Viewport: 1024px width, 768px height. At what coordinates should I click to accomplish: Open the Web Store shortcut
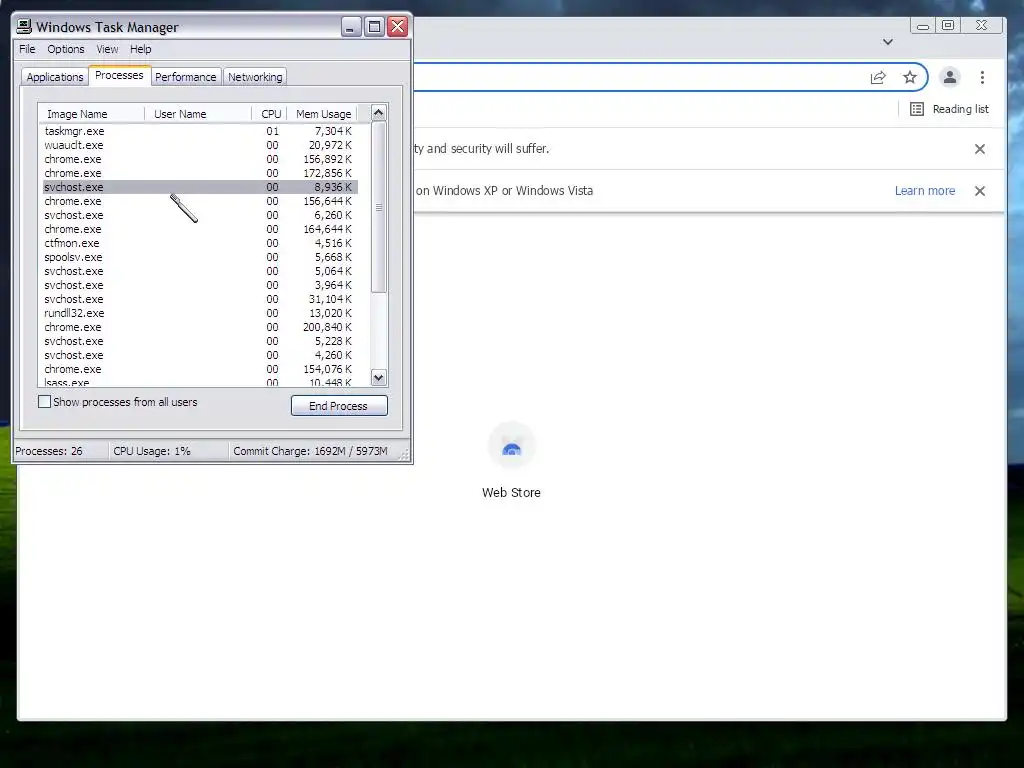point(511,461)
